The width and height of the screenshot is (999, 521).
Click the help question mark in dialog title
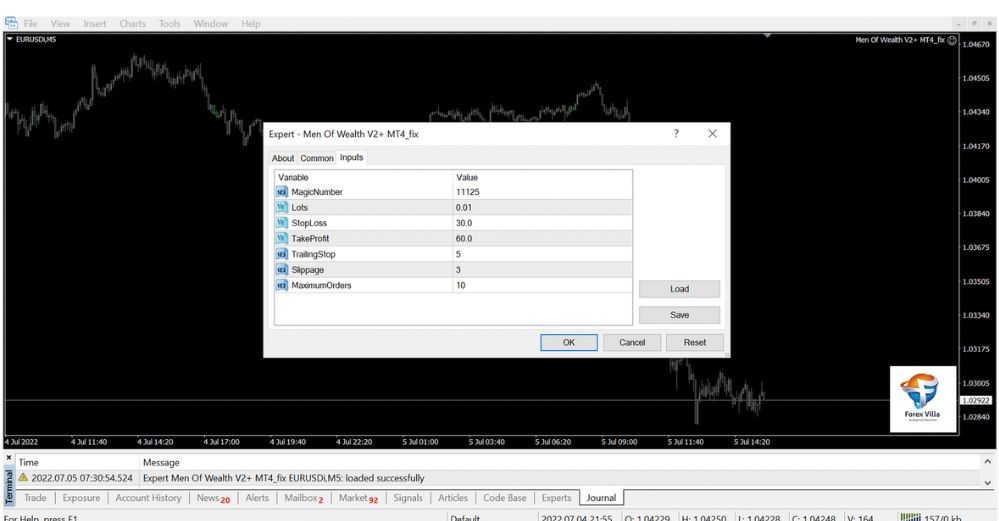click(676, 133)
